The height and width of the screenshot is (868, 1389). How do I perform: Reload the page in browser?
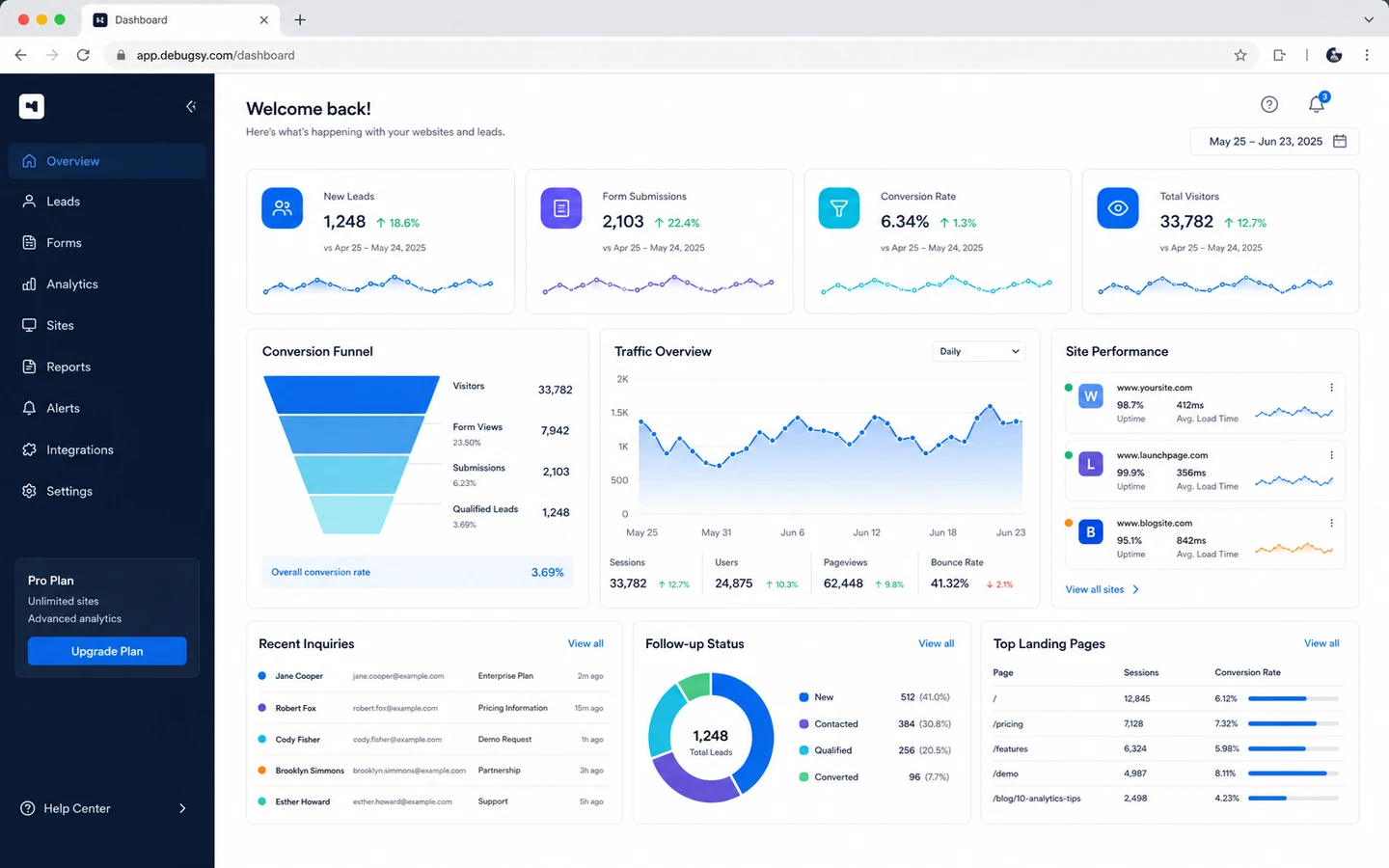point(83,55)
